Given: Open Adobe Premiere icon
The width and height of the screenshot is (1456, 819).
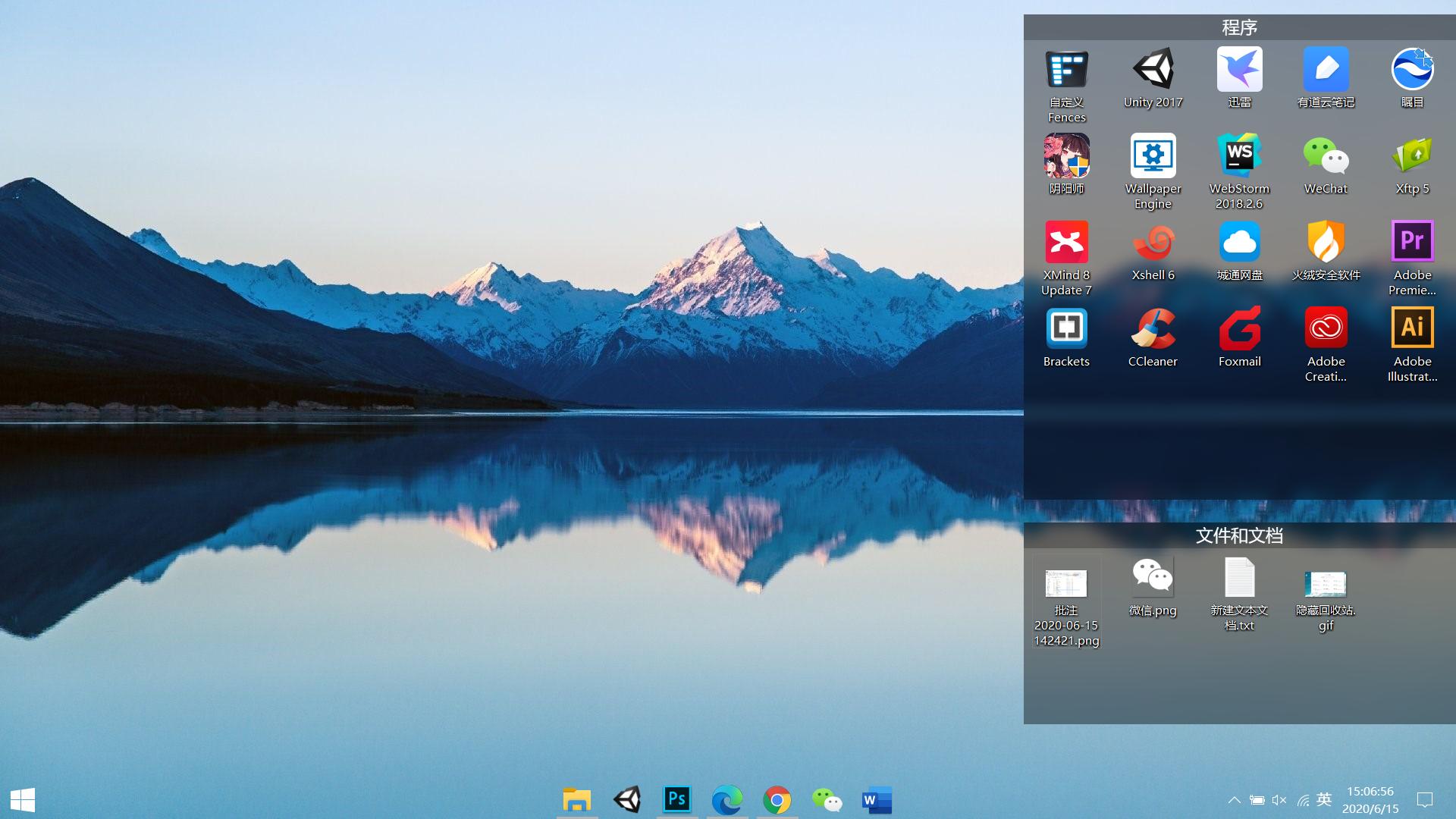Looking at the screenshot, I should click(1411, 241).
